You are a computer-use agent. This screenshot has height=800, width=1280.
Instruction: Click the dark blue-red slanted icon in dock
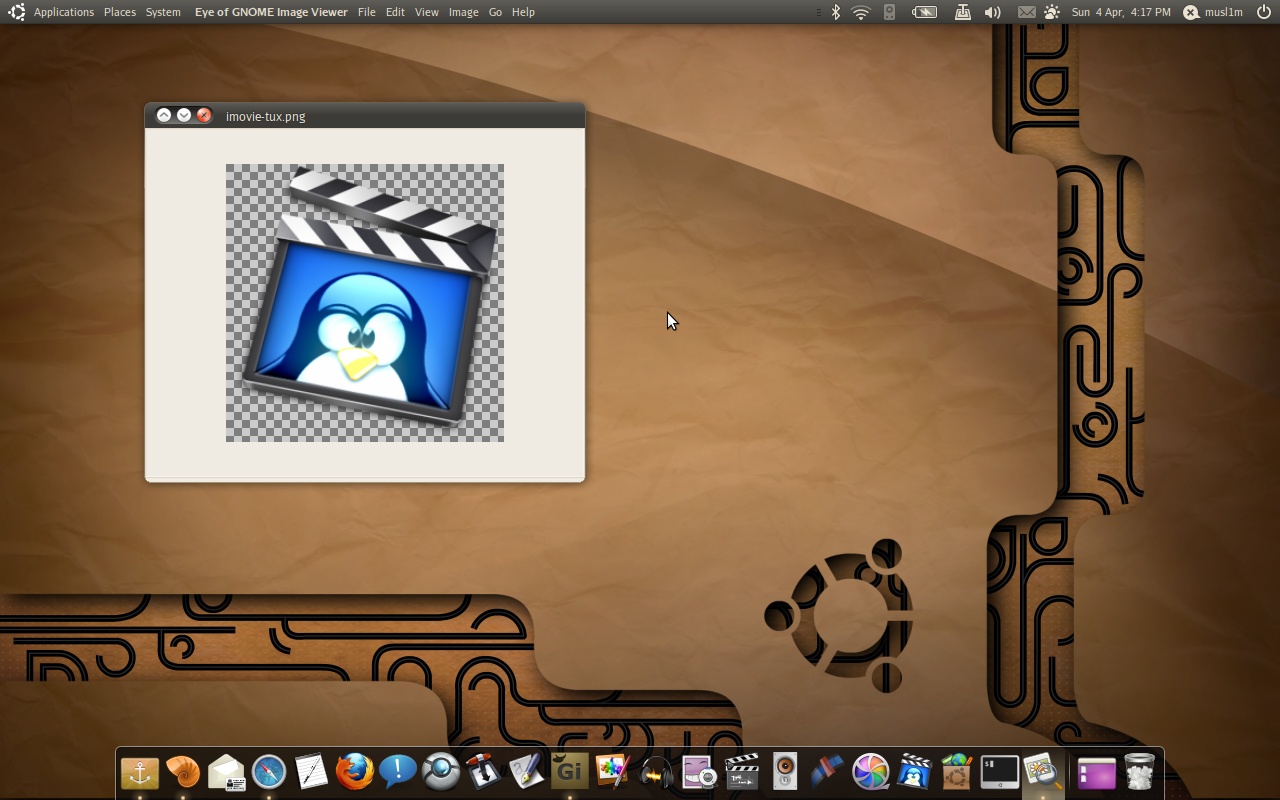tap(827, 772)
